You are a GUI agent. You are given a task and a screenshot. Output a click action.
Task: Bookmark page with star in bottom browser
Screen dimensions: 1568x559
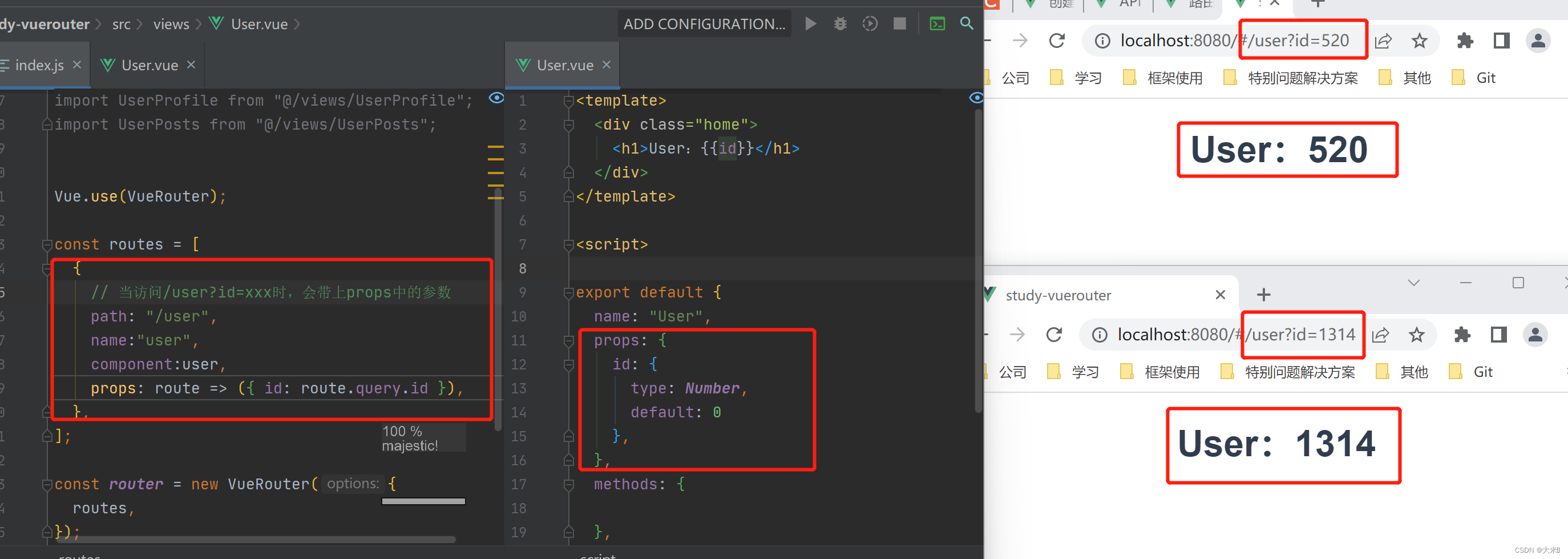pyautogui.click(x=1417, y=335)
